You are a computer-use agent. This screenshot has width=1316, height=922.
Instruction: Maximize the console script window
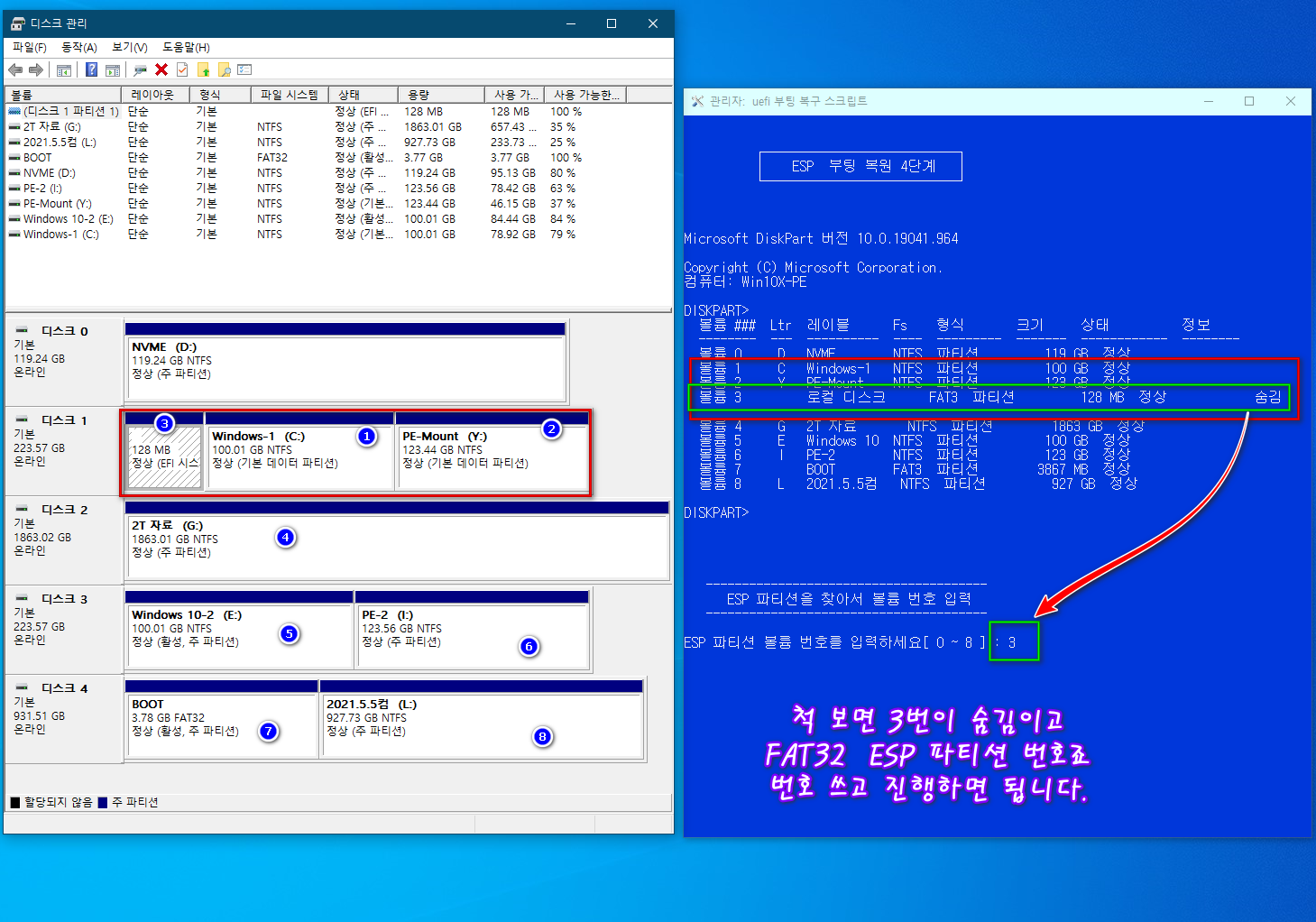[x=1249, y=101]
